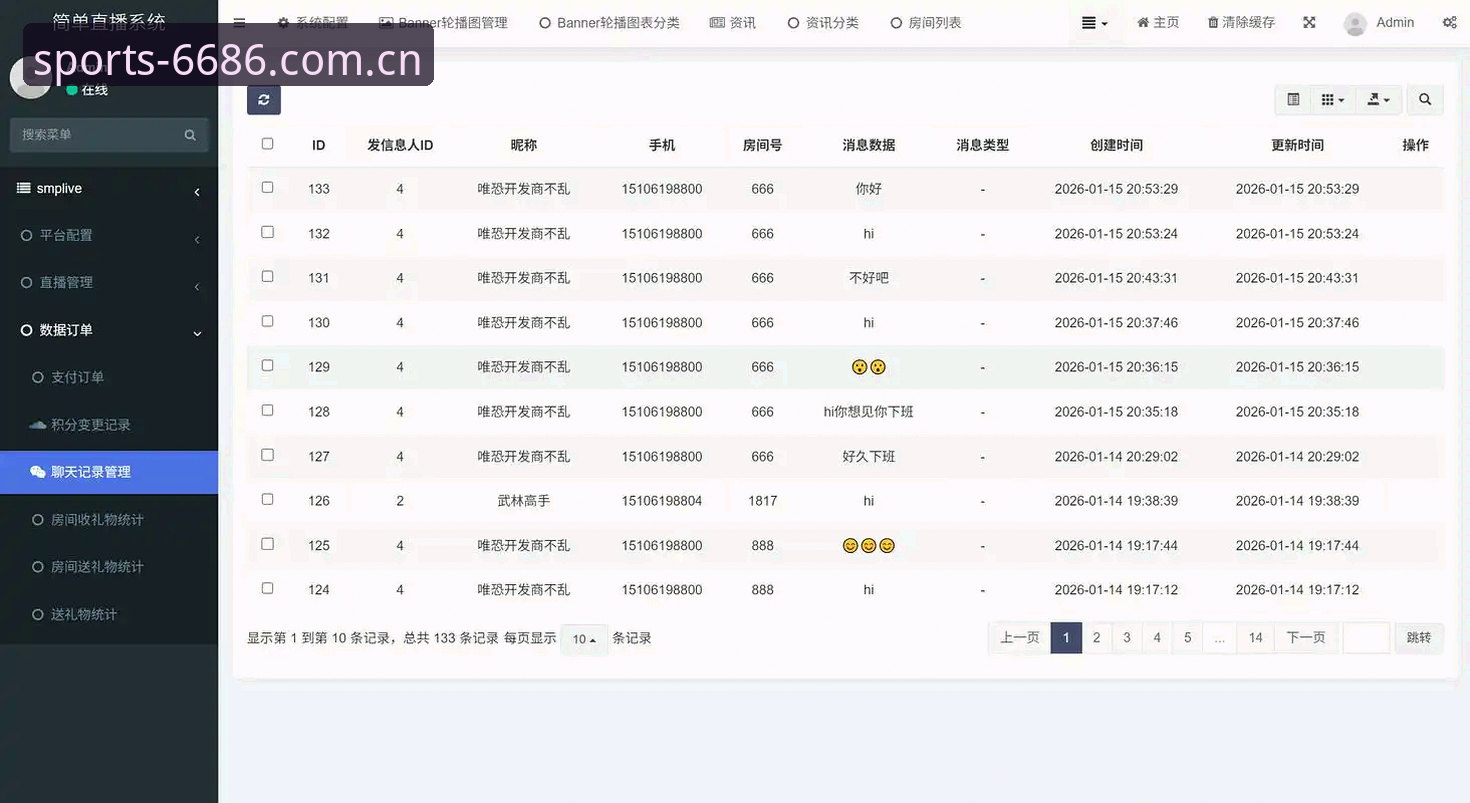Go to page 5

click(1188, 638)
